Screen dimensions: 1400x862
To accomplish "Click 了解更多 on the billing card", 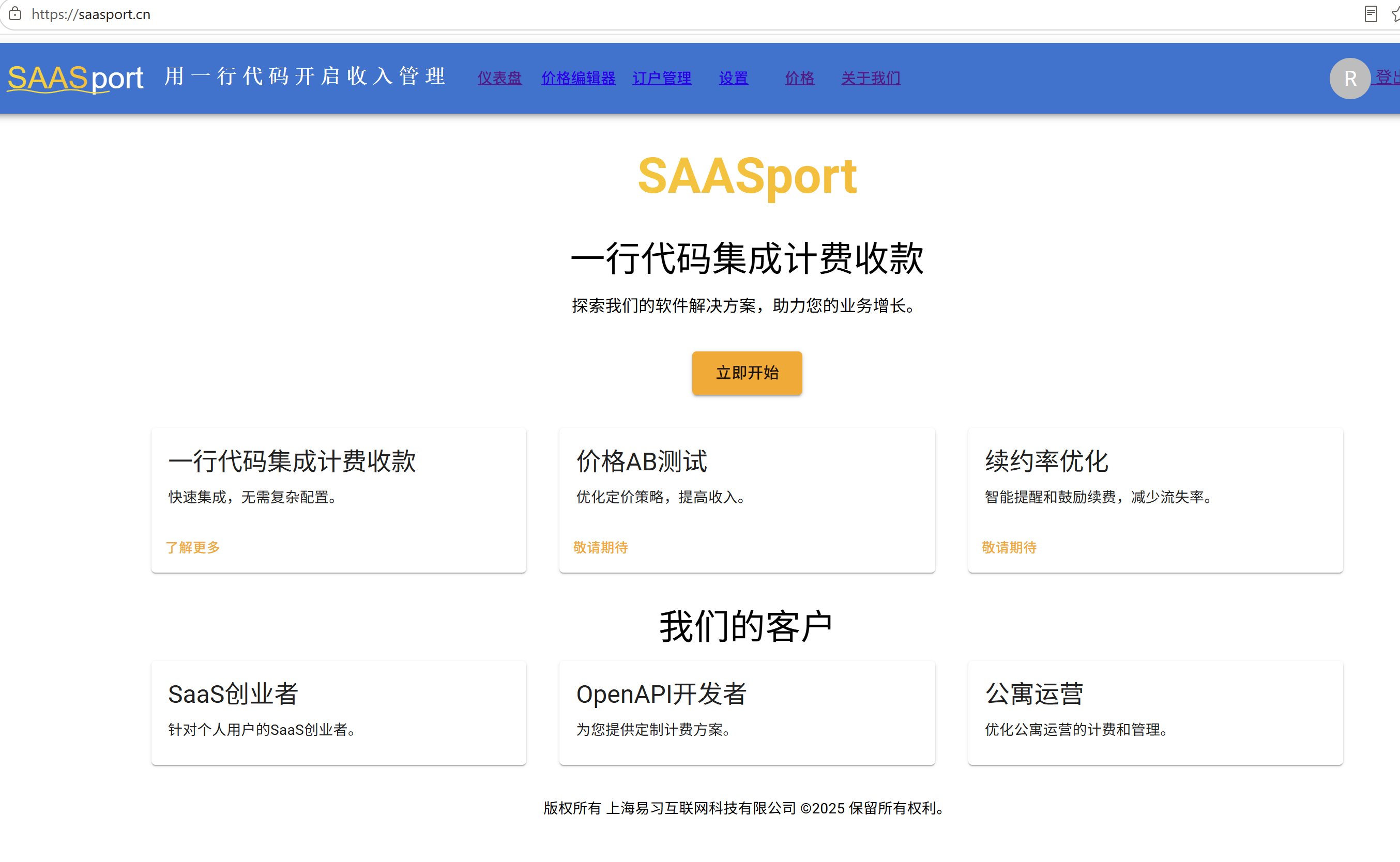I will pyautogui.click(x=193, y=547).
